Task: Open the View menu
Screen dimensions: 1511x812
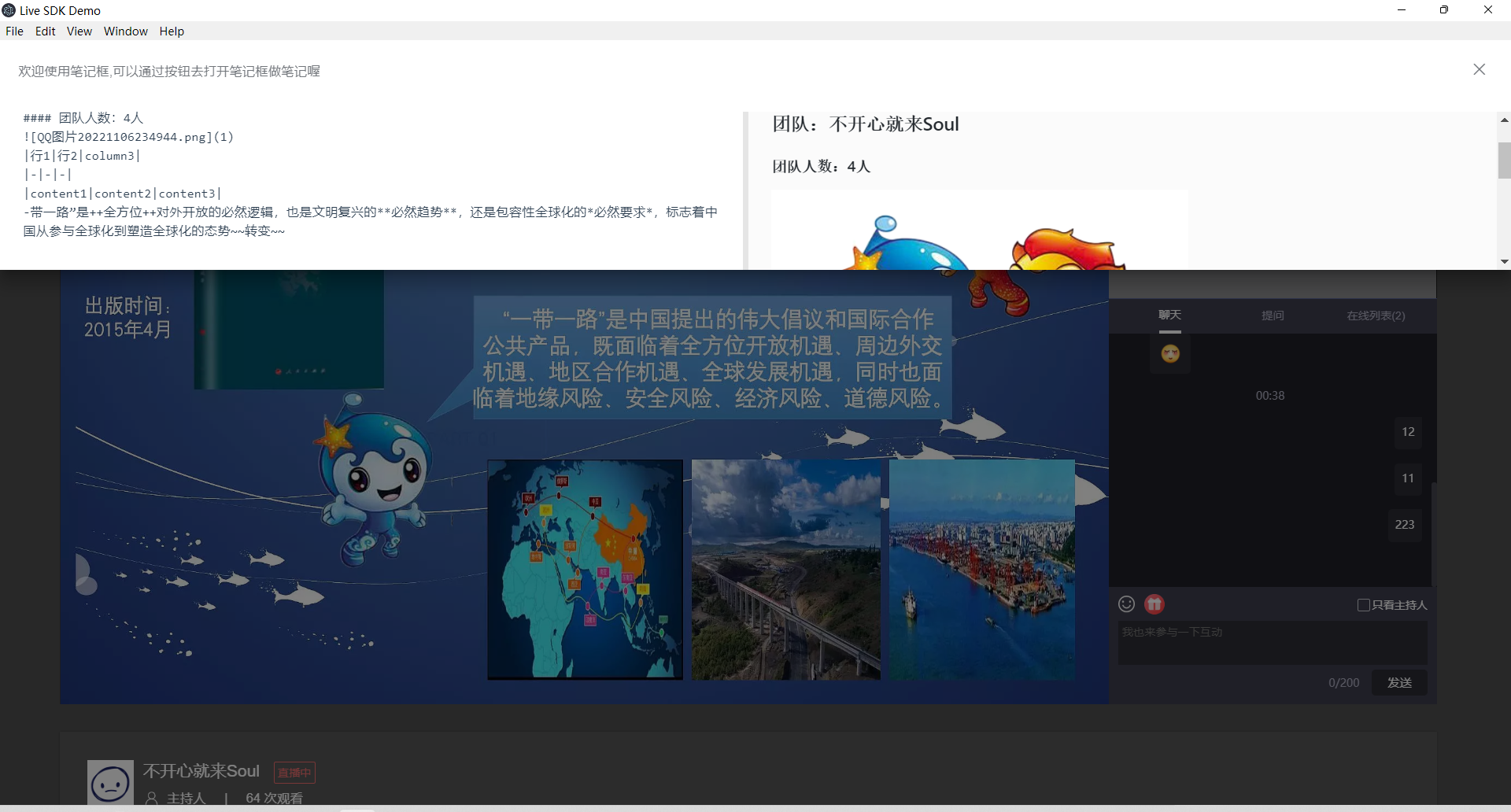Action: click(x=79, y=31)
